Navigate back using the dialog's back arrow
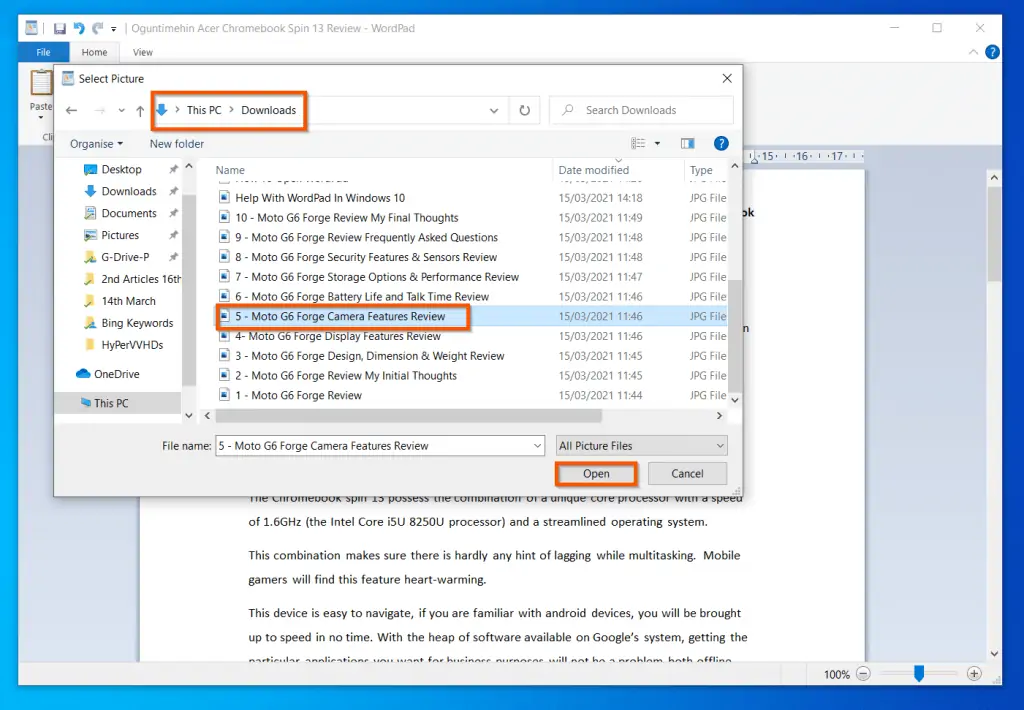Image resolution: width=1024 pixels, height=710 pixels. point(71,110)
